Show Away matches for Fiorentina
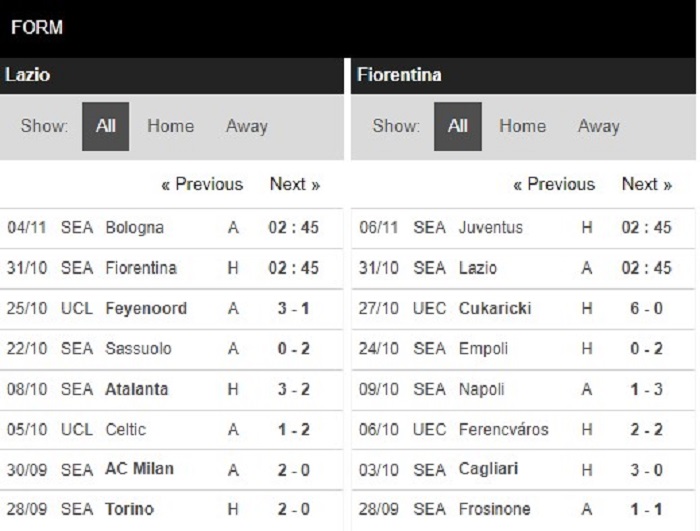 [x=598, y=127]
